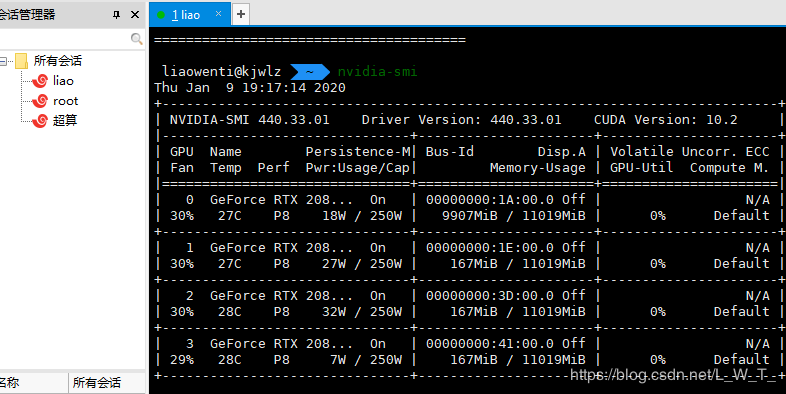Click the 'Persistence-M' column header
The height and width of the screenshot is (394, 786).
[358, 152]
